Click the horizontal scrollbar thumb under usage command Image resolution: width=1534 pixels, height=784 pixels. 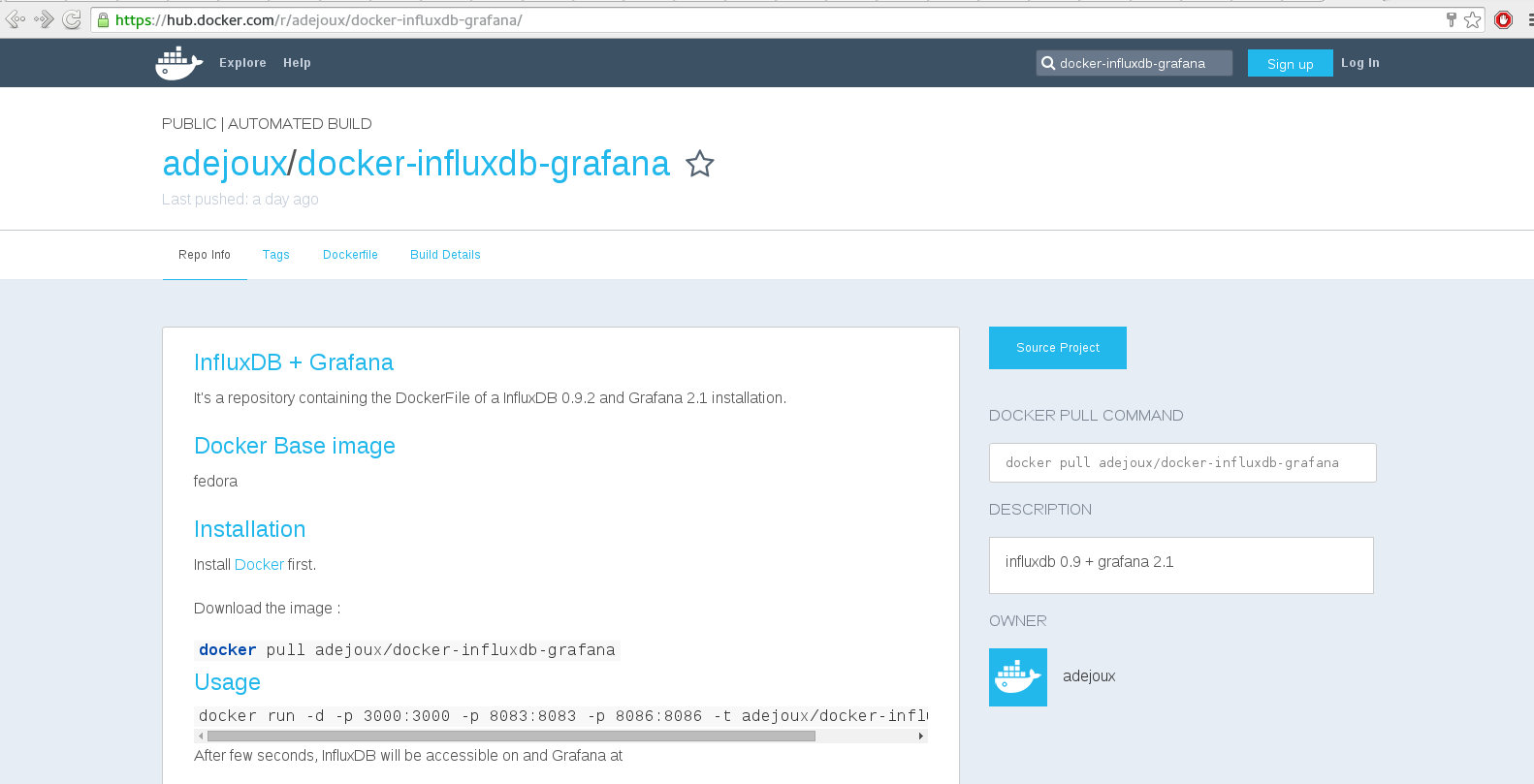(511, 737)
